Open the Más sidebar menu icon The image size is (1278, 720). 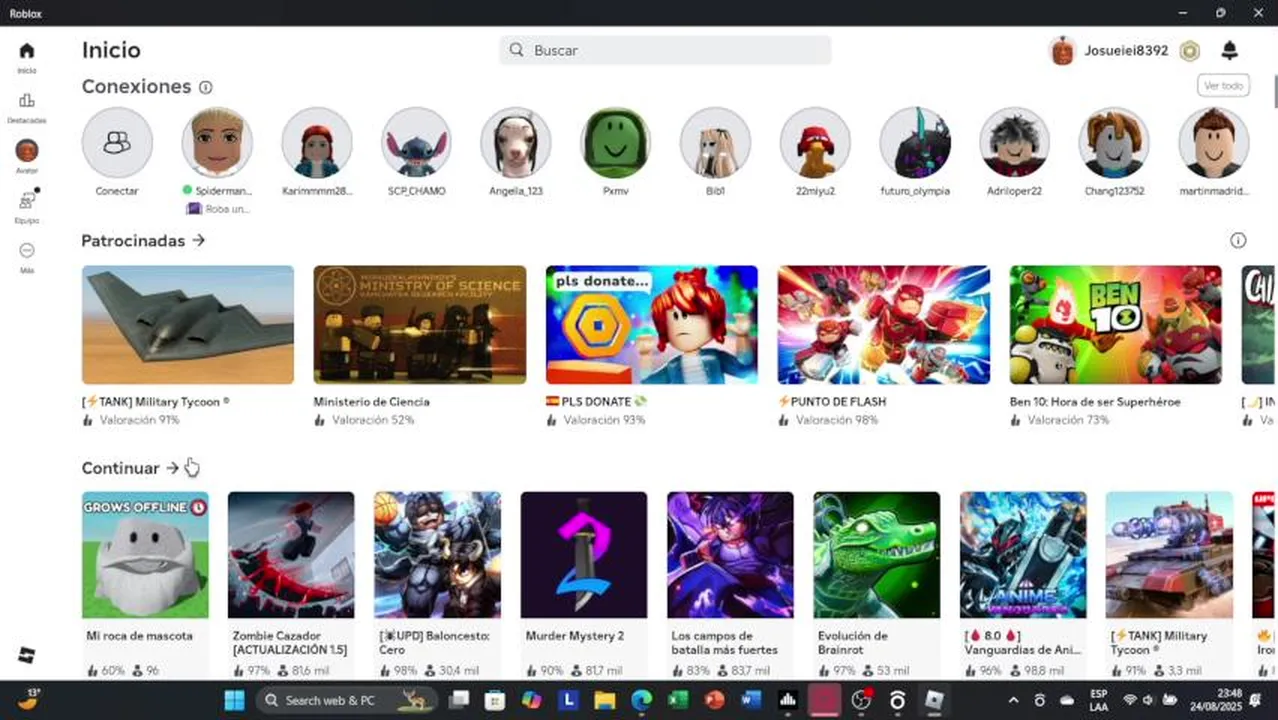[27, 250]
